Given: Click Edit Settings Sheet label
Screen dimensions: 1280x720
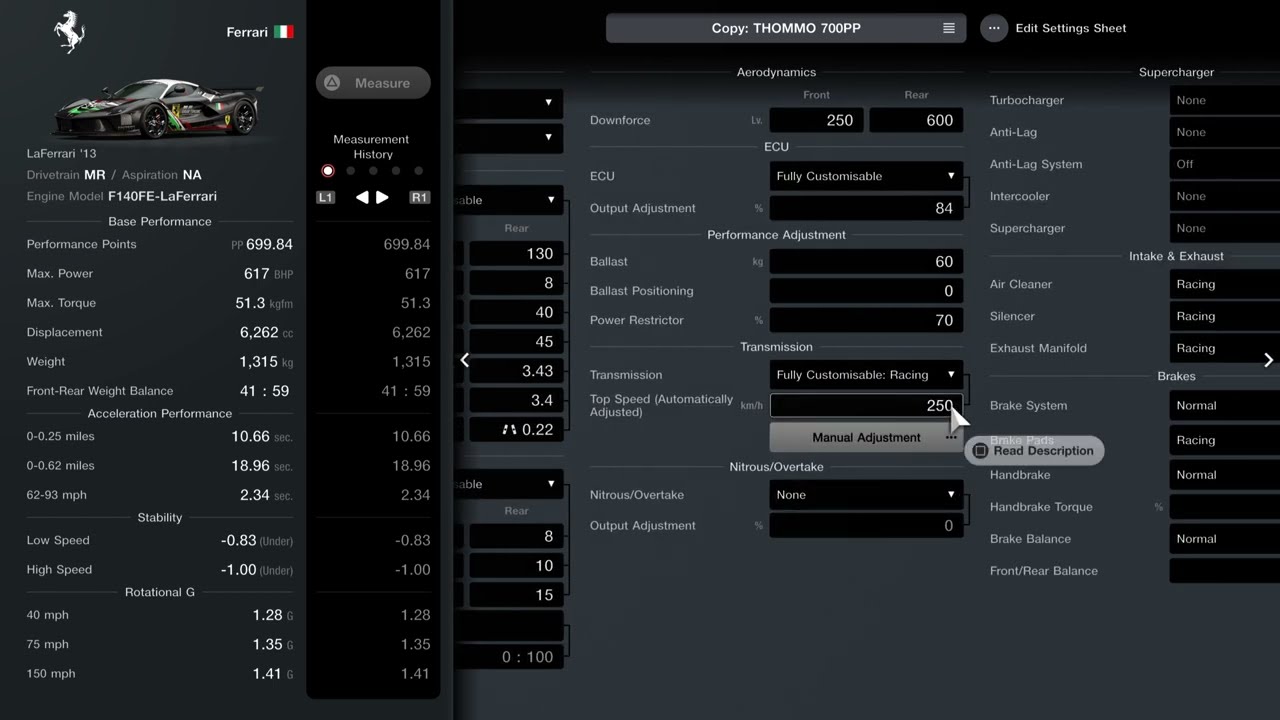Looking at the screenshot, I should [x=1070, y=28].
